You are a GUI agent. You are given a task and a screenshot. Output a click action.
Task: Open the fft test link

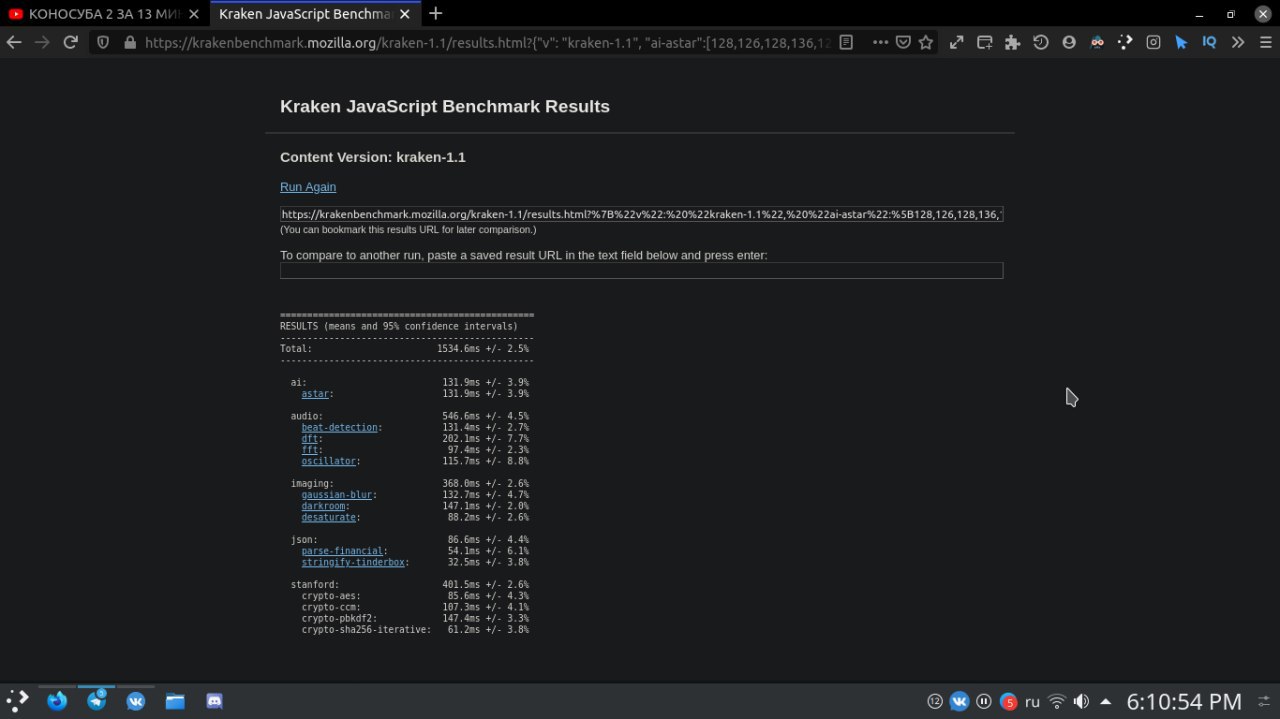tap(310, 450)
